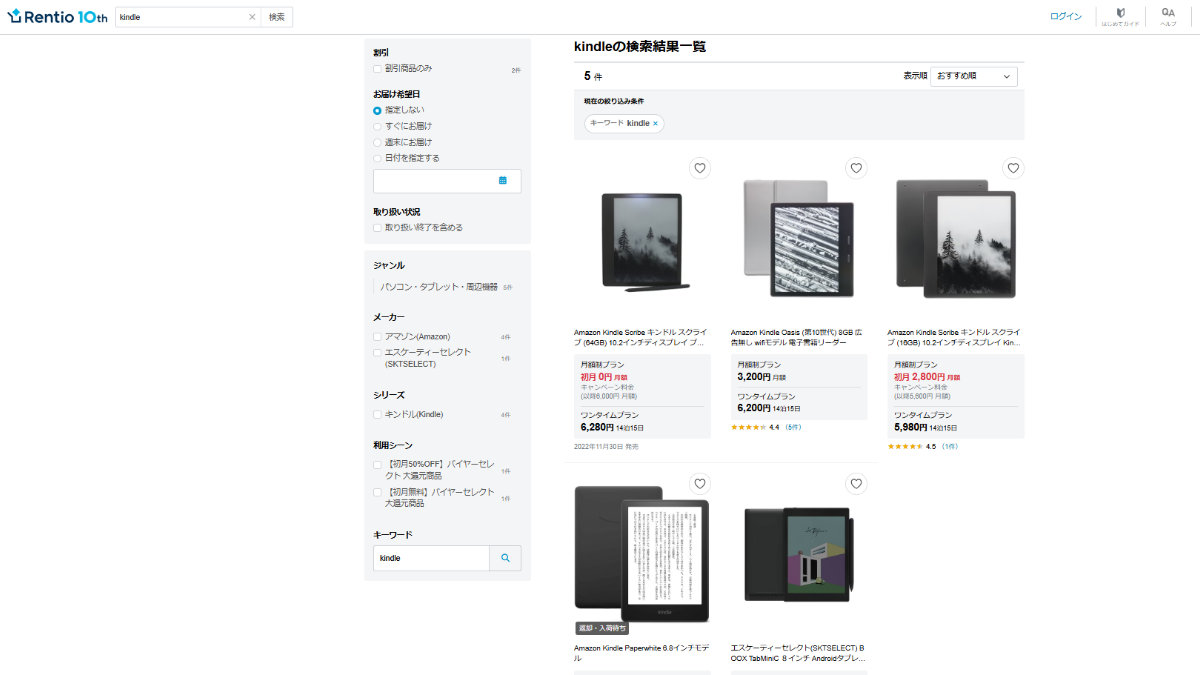Select the 日付を指定する radio option
The image size is (1200, 675).
(377, 158)
